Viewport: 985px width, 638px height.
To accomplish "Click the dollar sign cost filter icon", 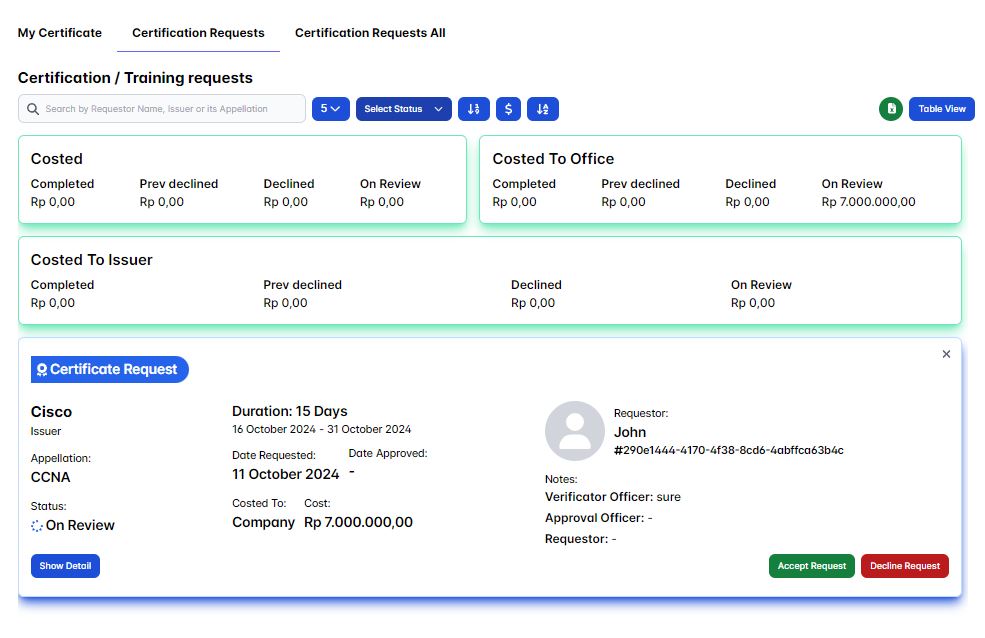I will coord(508,109).
